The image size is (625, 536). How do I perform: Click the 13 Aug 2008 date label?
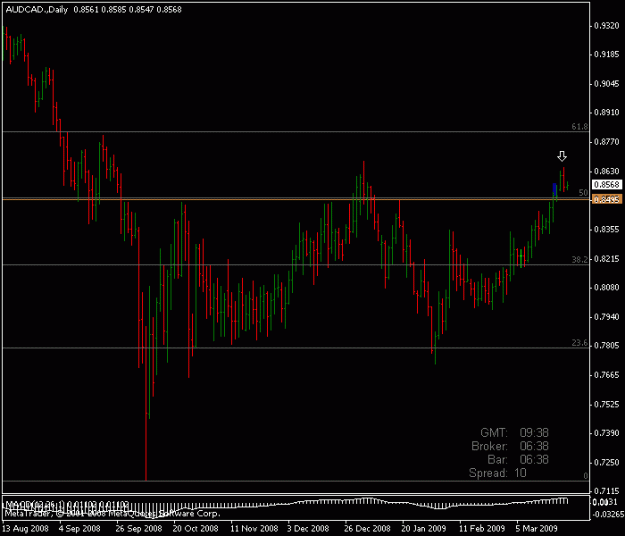[x=26, y=529]
